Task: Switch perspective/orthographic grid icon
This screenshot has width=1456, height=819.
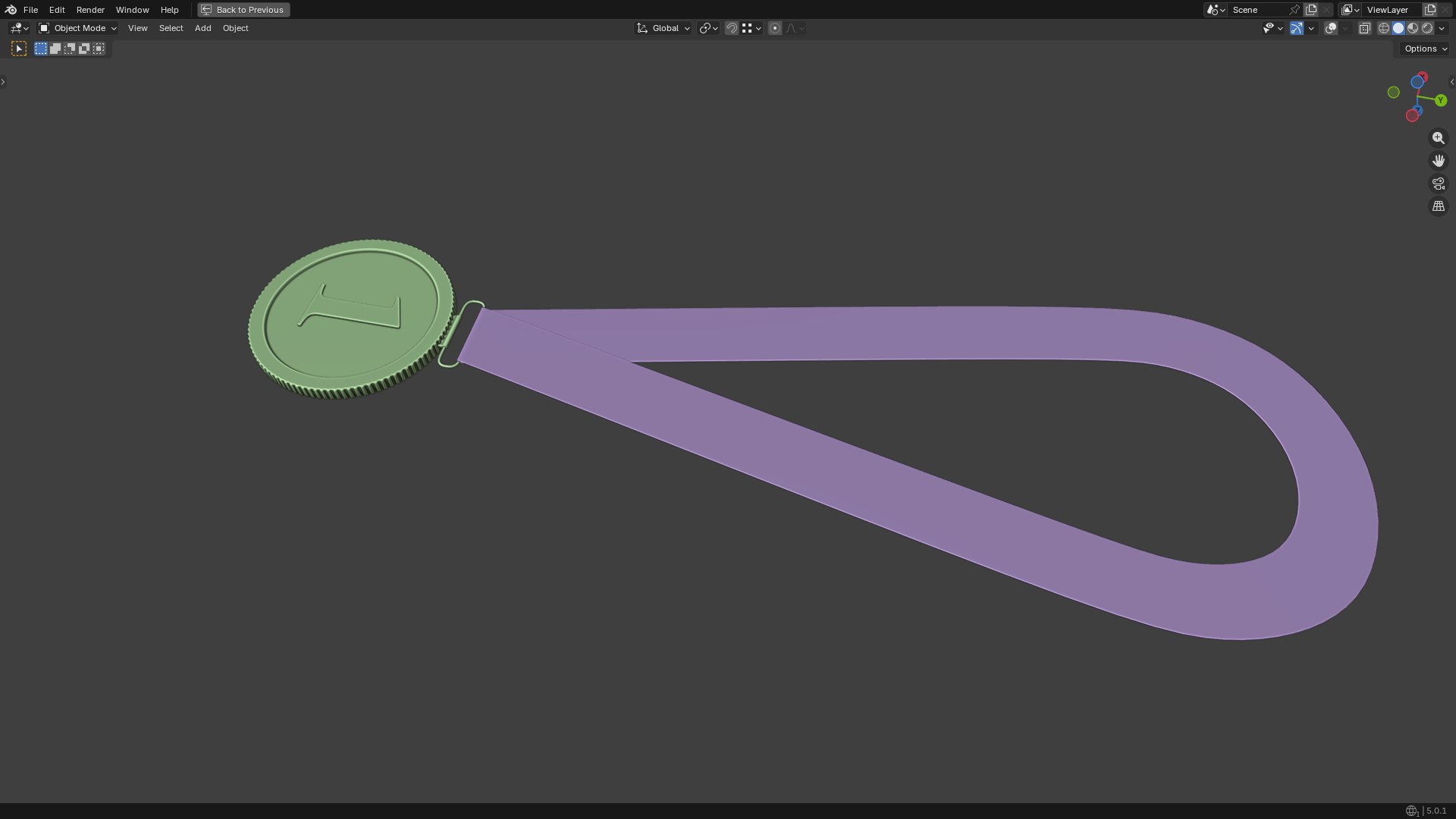Action: point(1438,206)
